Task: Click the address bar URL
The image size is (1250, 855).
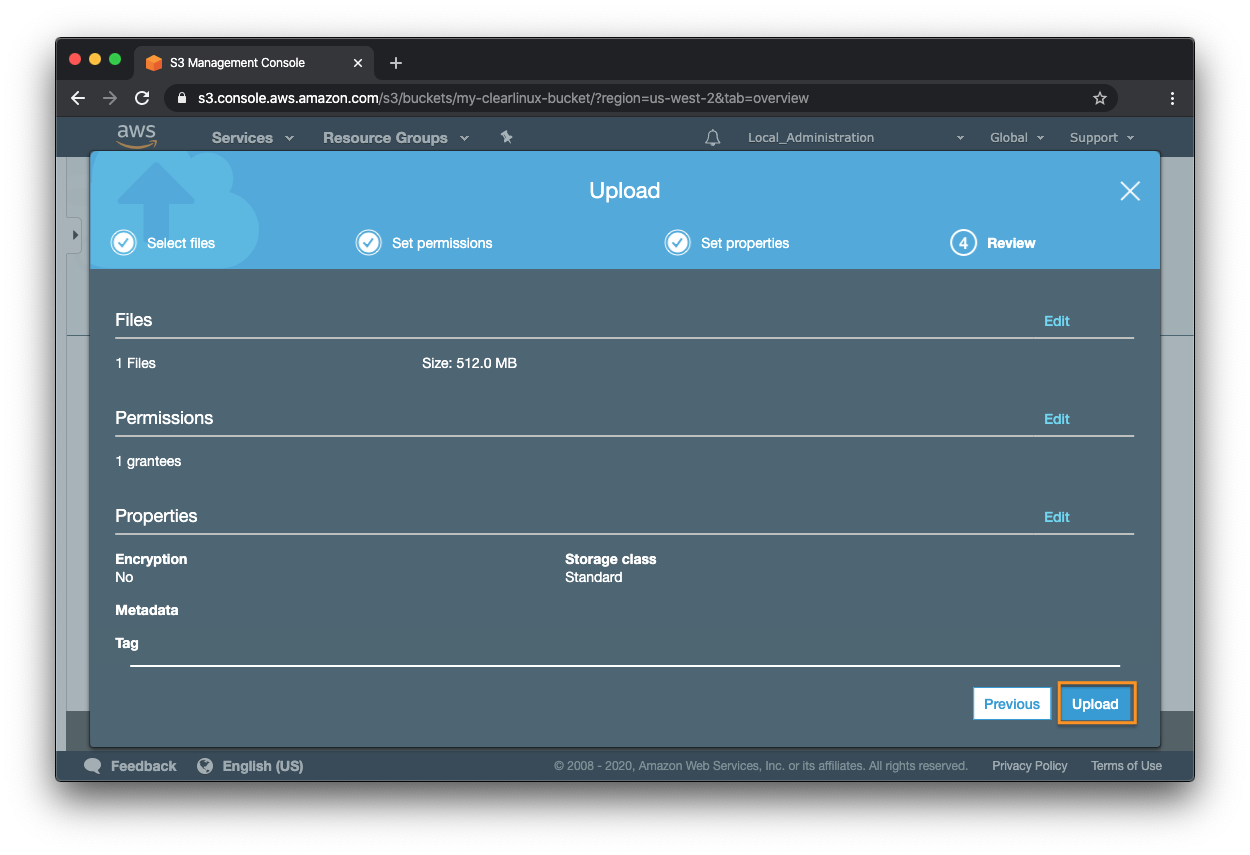Action: point(503,98)
